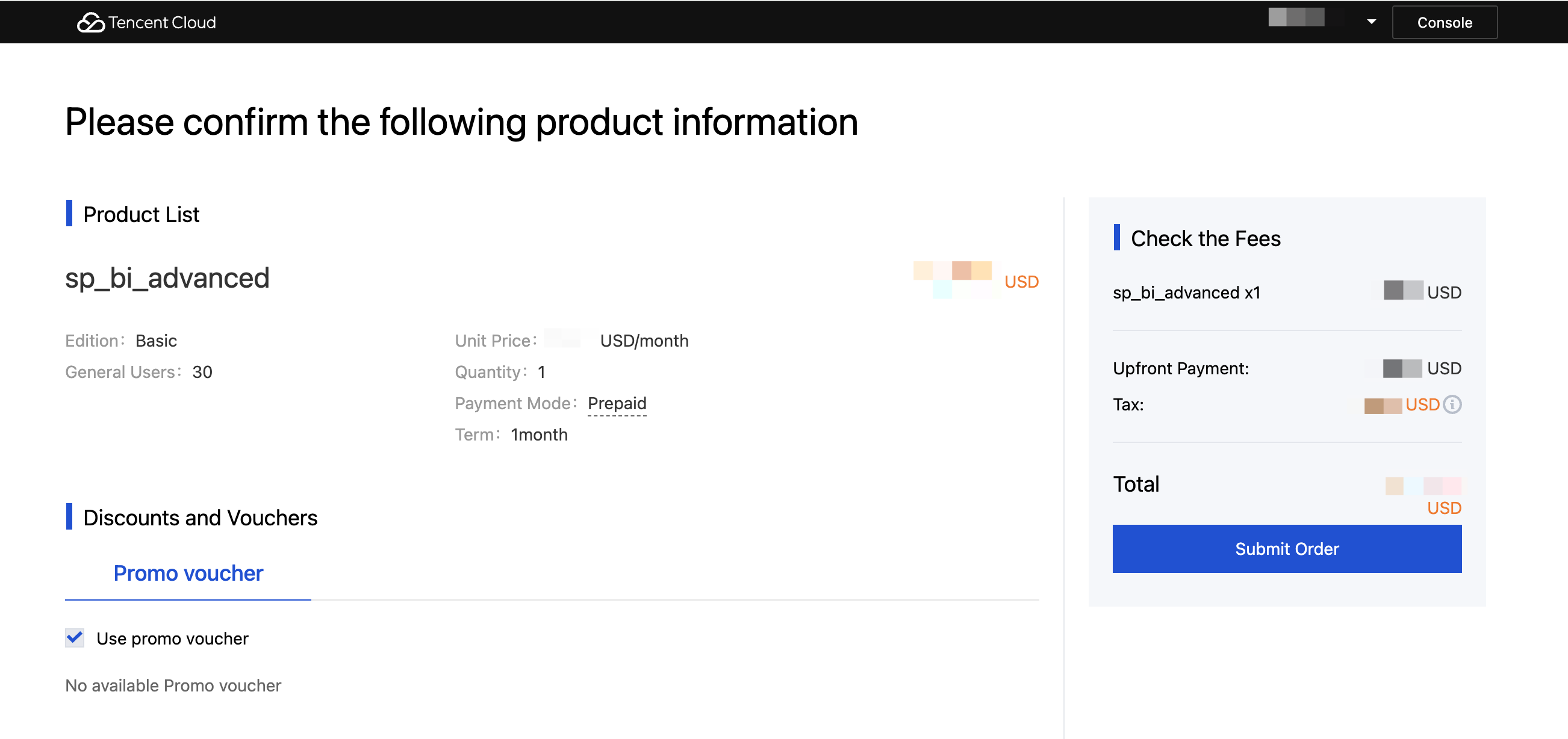
Task: Click the General Users value 30
Action: coord(202,373)
